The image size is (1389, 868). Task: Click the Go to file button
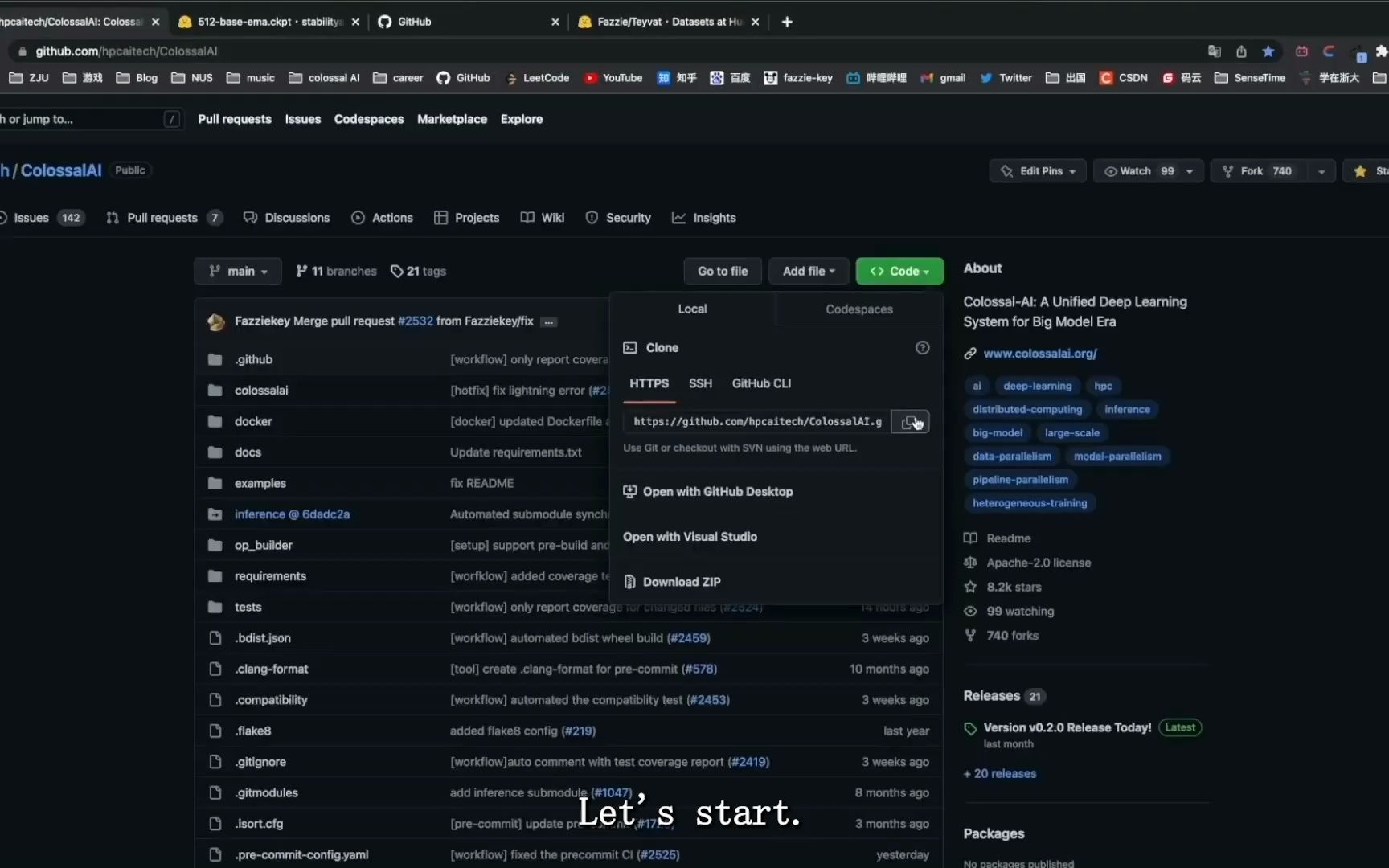click(723, 272)
